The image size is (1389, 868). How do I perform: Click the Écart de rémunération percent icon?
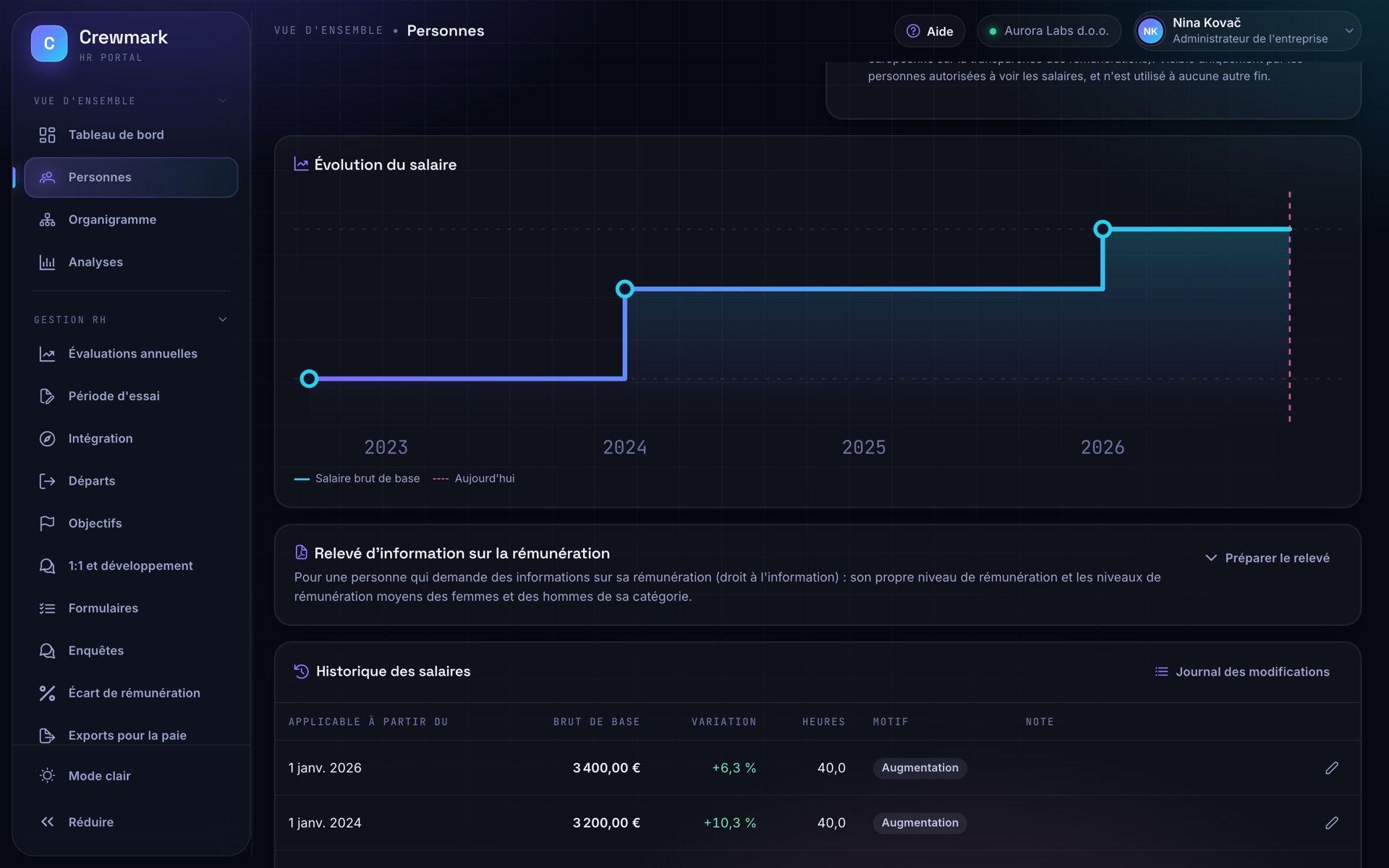point(47,693)
